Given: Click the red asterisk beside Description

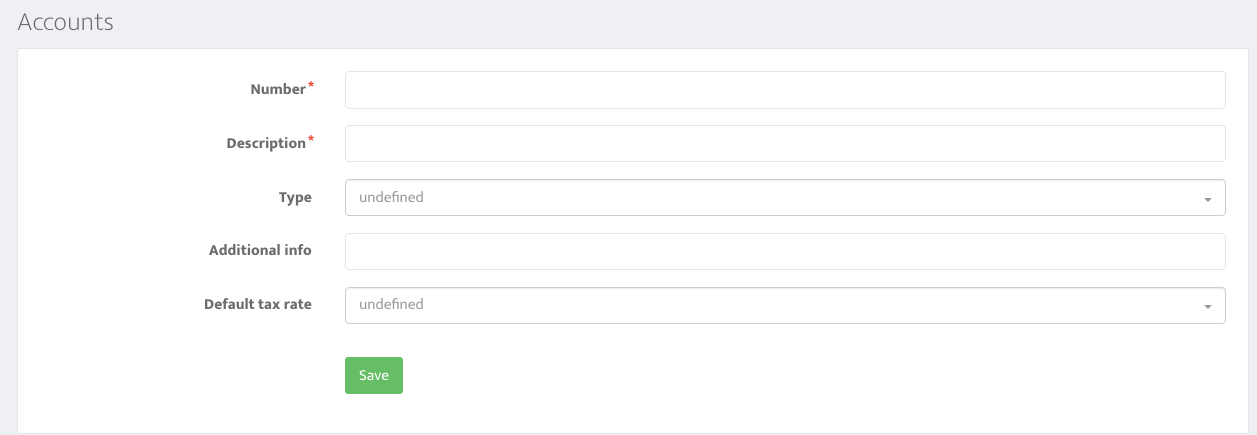Looking at the screenshot, I should (x=310, y=140).
